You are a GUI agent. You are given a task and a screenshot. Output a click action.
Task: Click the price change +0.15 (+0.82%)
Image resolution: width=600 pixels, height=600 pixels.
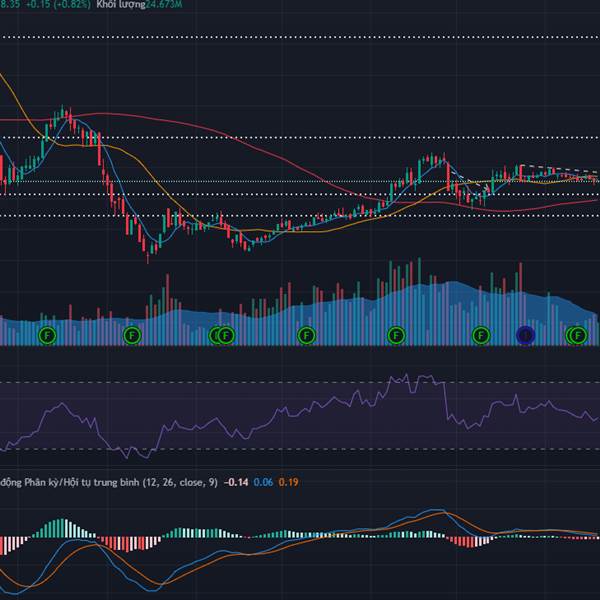(x=58, y=5)
